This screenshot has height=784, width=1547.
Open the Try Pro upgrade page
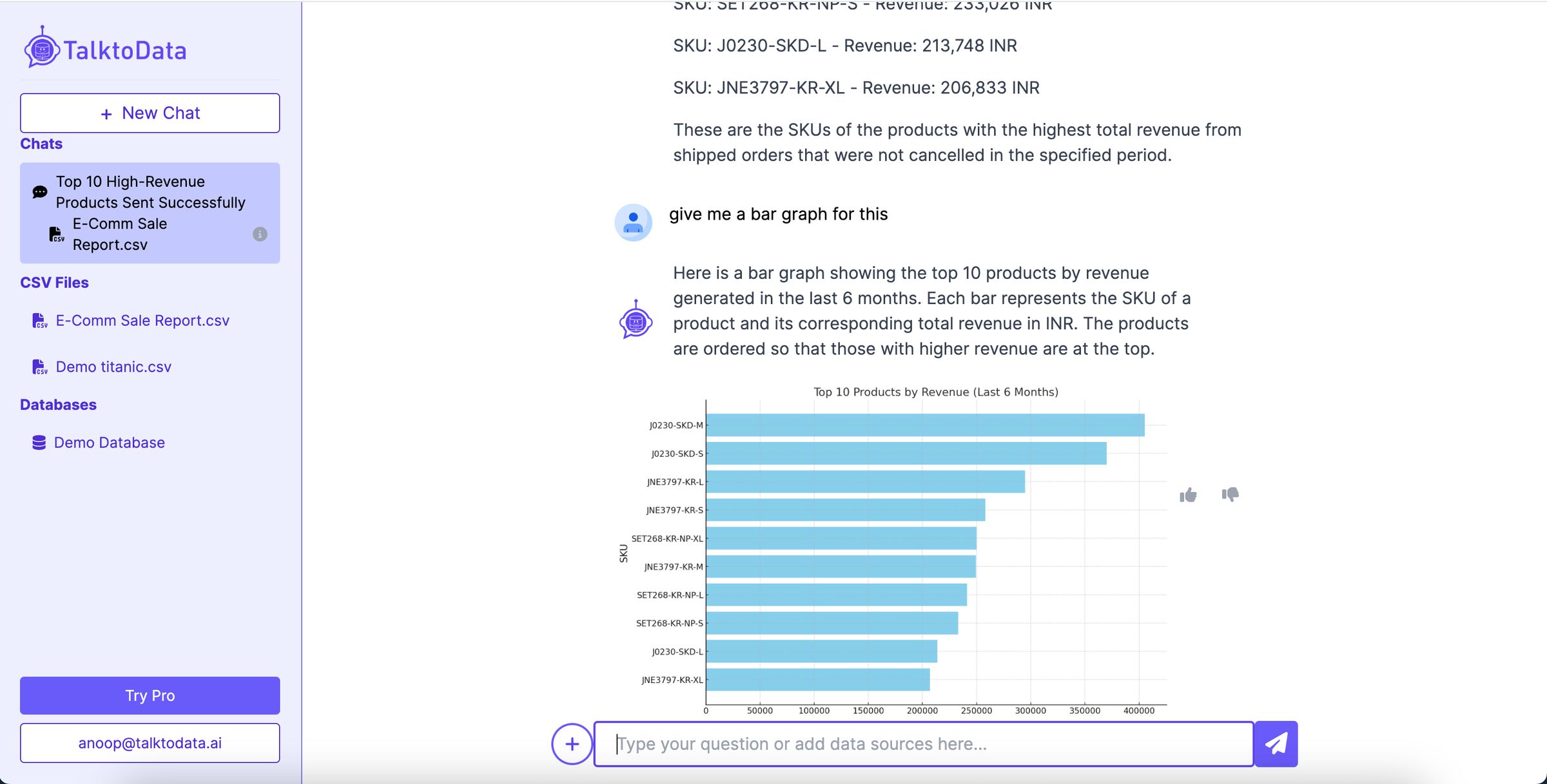(x=150, y=696)
